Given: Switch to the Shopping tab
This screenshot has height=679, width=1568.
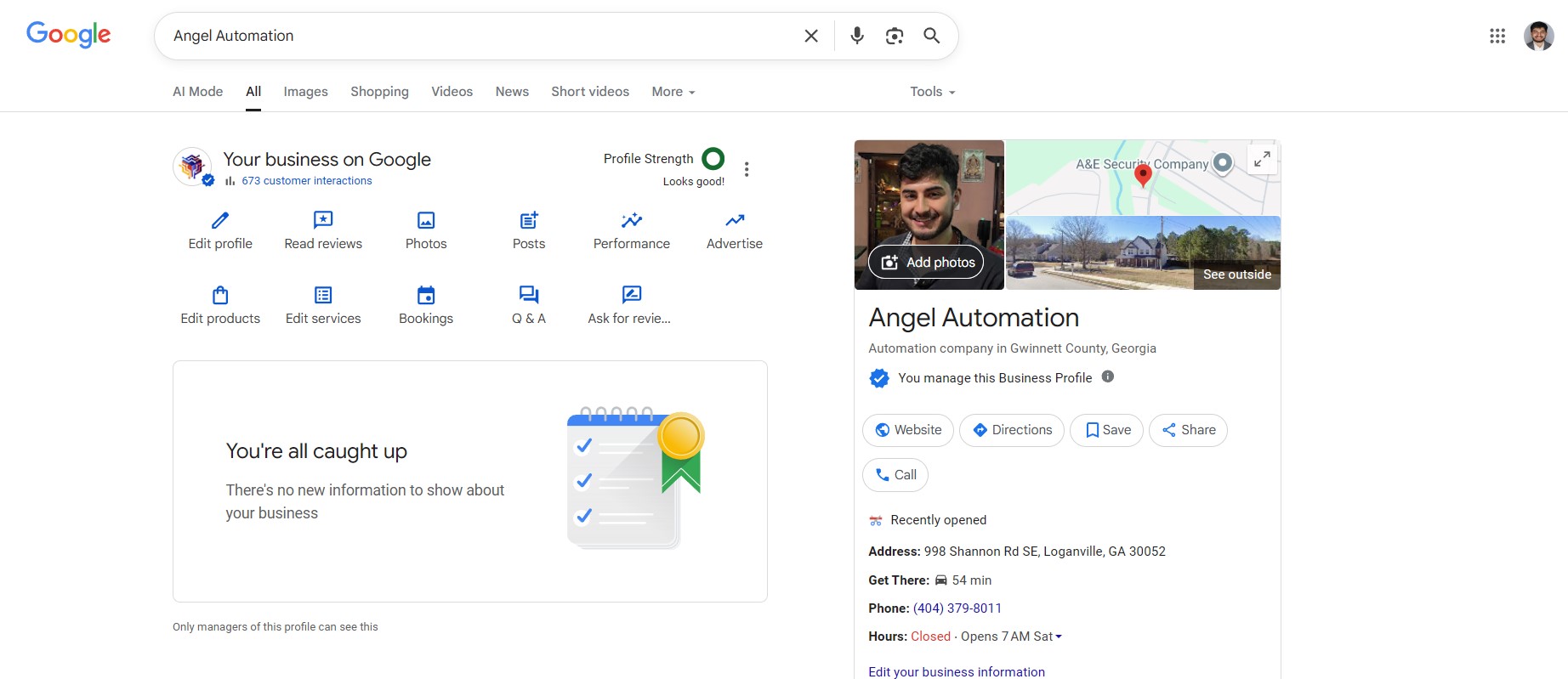Looking at the screenshot, I should tap(379, 92).
